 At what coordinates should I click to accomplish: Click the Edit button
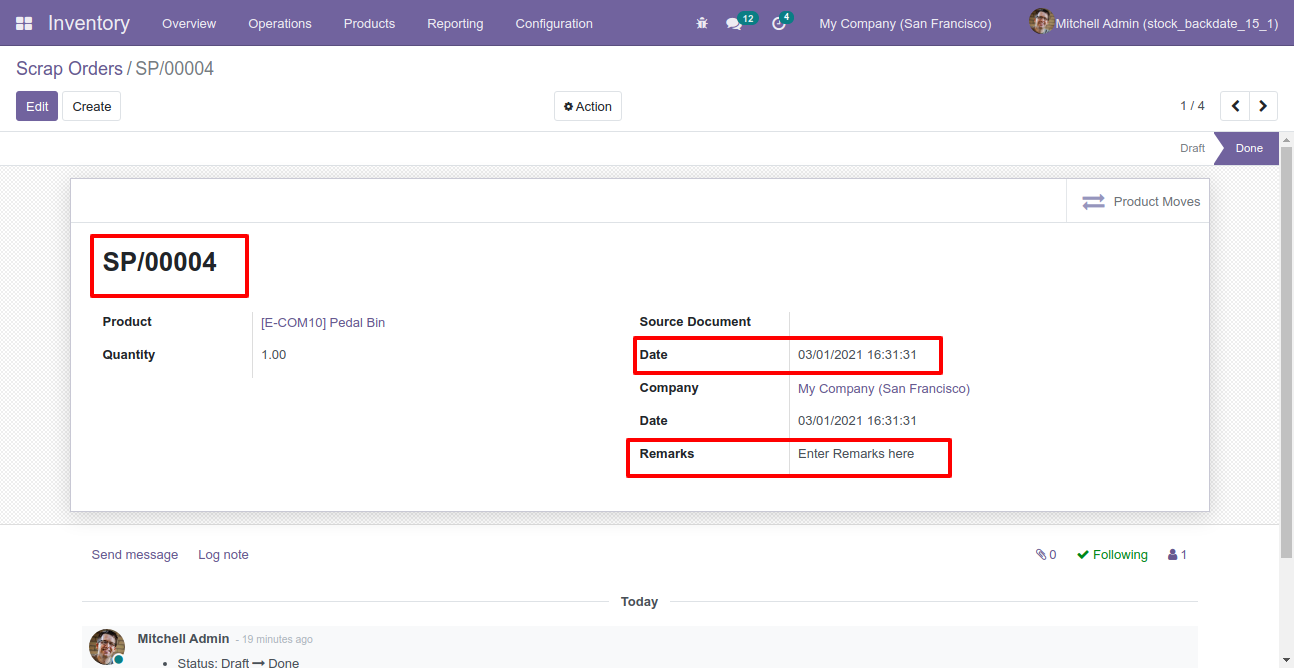37,106
